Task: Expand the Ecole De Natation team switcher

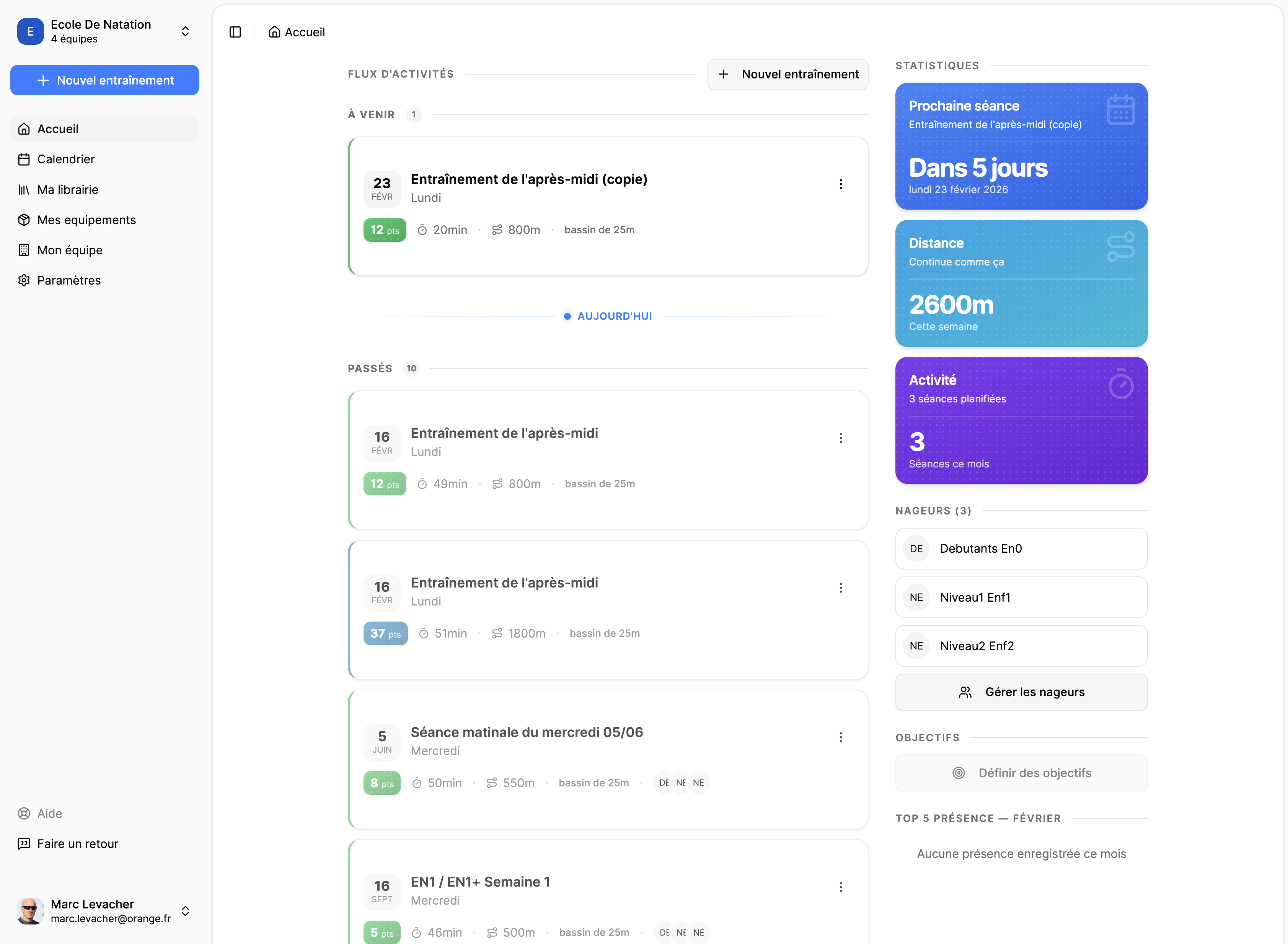Action: (x=185, y=31)
